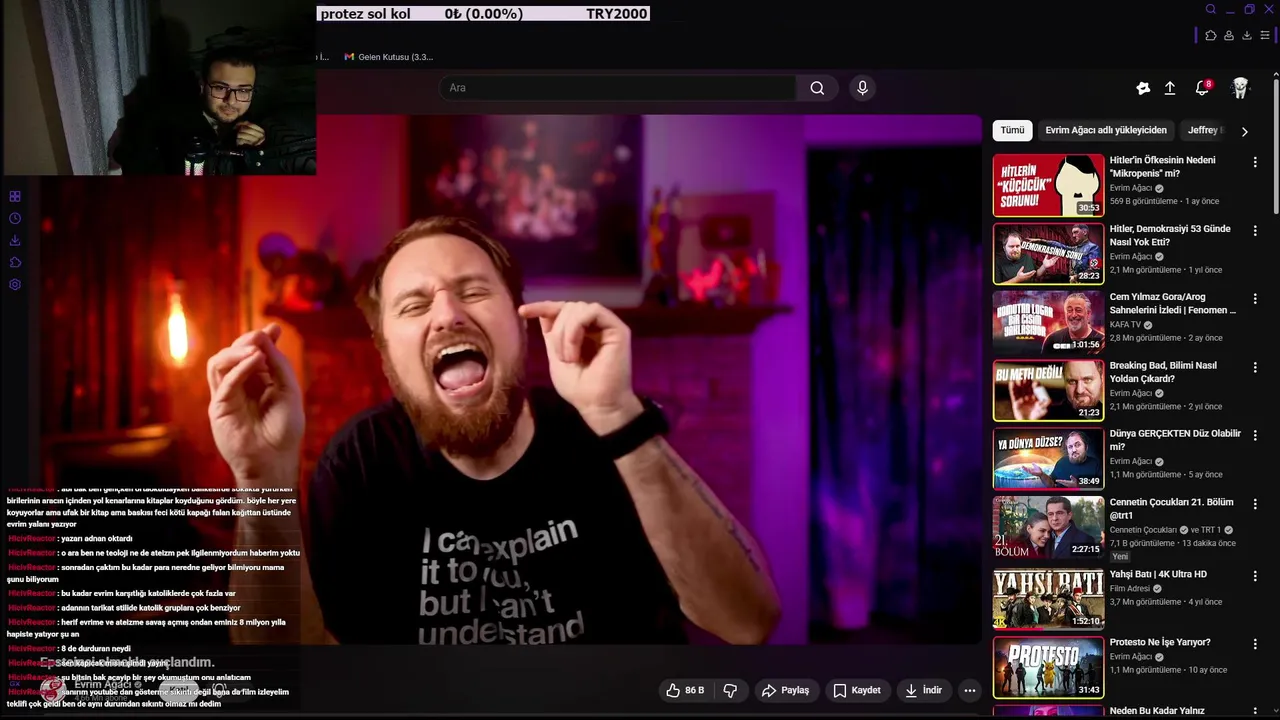
Task: Open YouTube notifications bell
Action: (1202, 88)
